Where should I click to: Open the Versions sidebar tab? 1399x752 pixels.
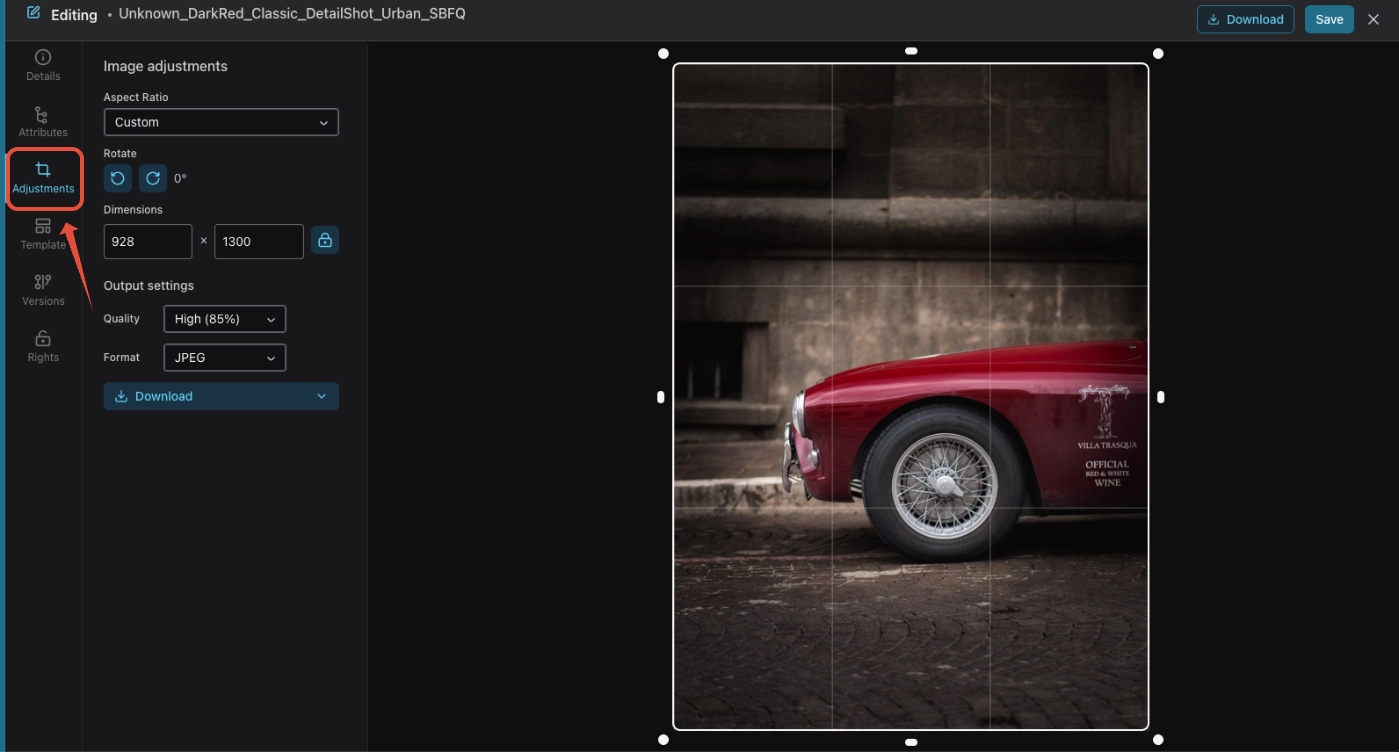(43, 290)
